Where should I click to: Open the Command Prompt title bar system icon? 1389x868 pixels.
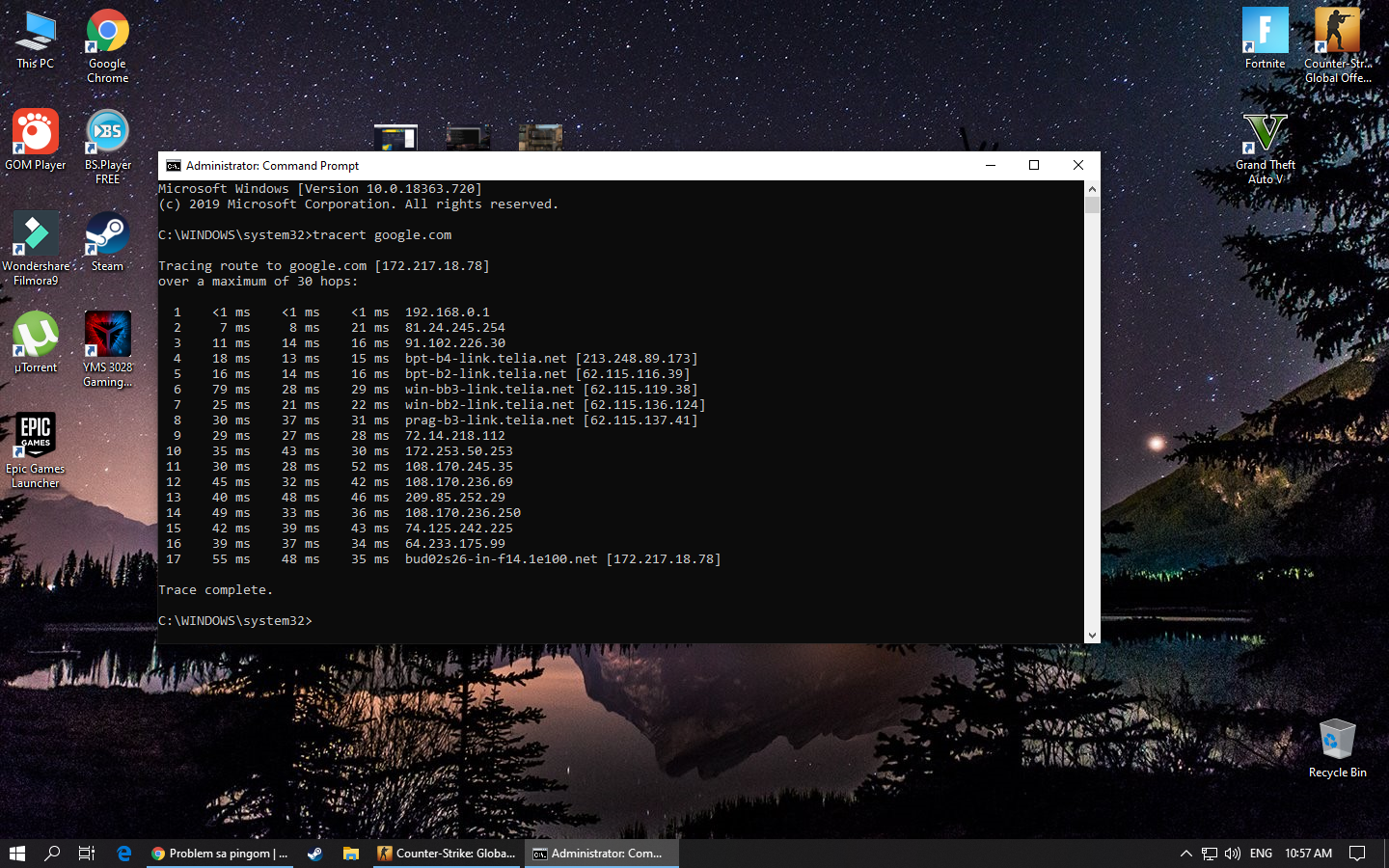pyautogui.click(x=174, y=166)
